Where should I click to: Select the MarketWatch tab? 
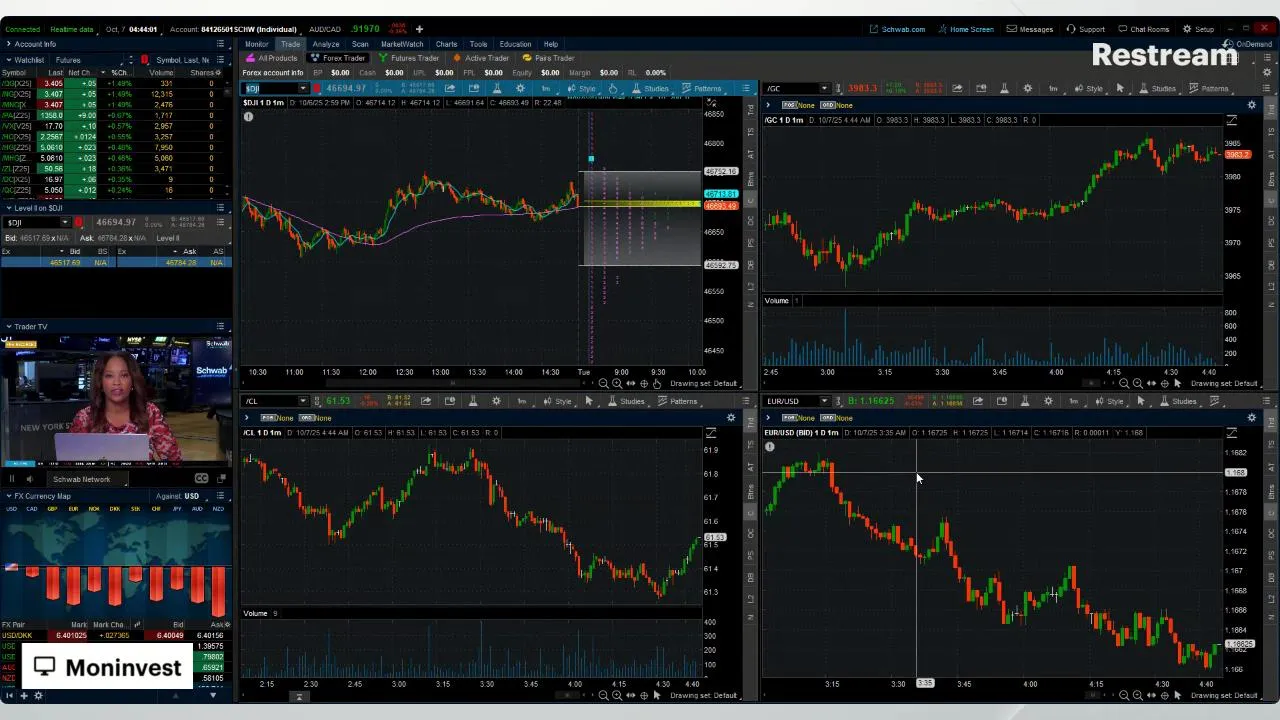click(x=402, y=44)
